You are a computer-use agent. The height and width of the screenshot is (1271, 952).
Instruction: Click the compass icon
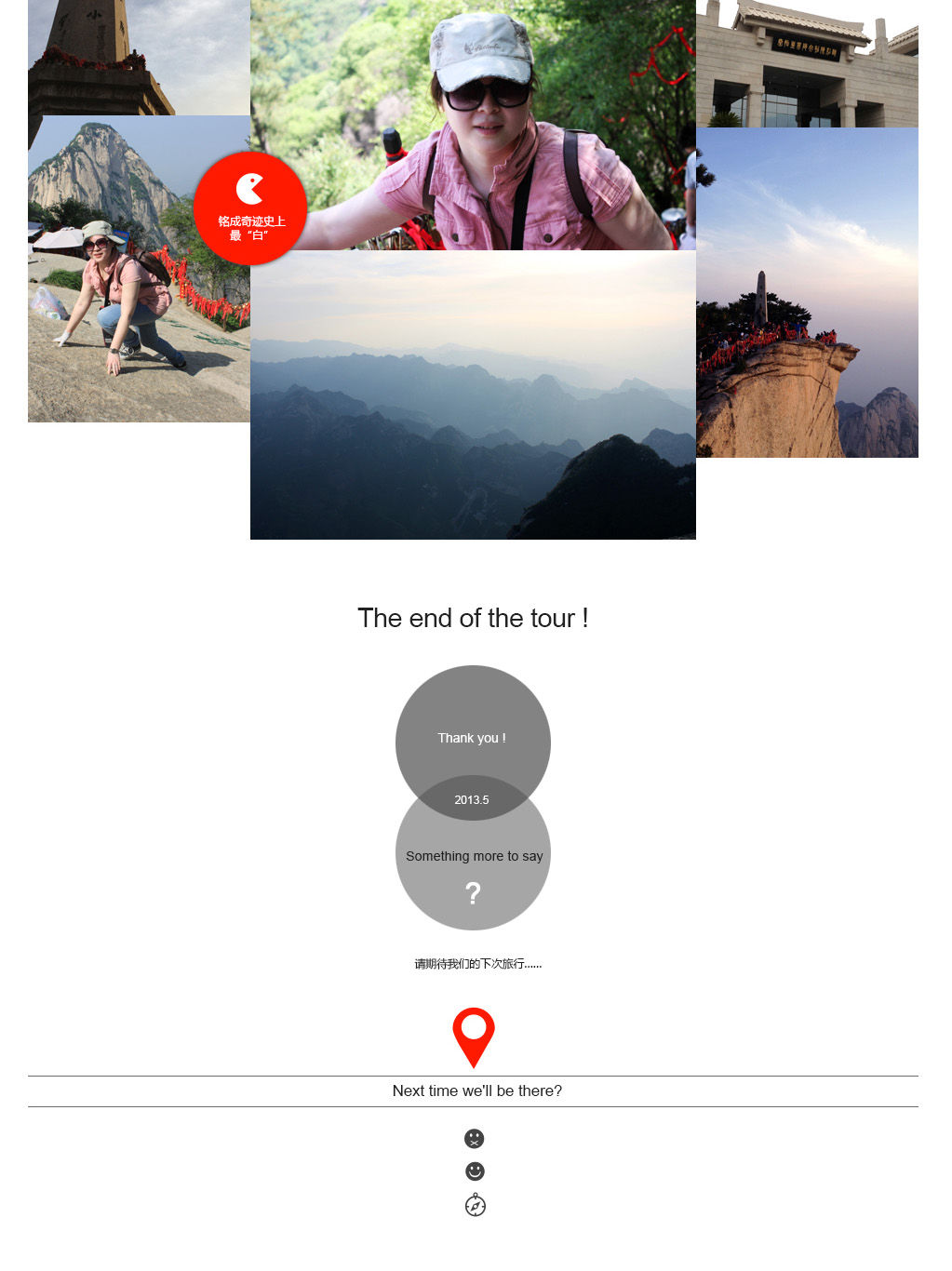[x=475, y=1205]
